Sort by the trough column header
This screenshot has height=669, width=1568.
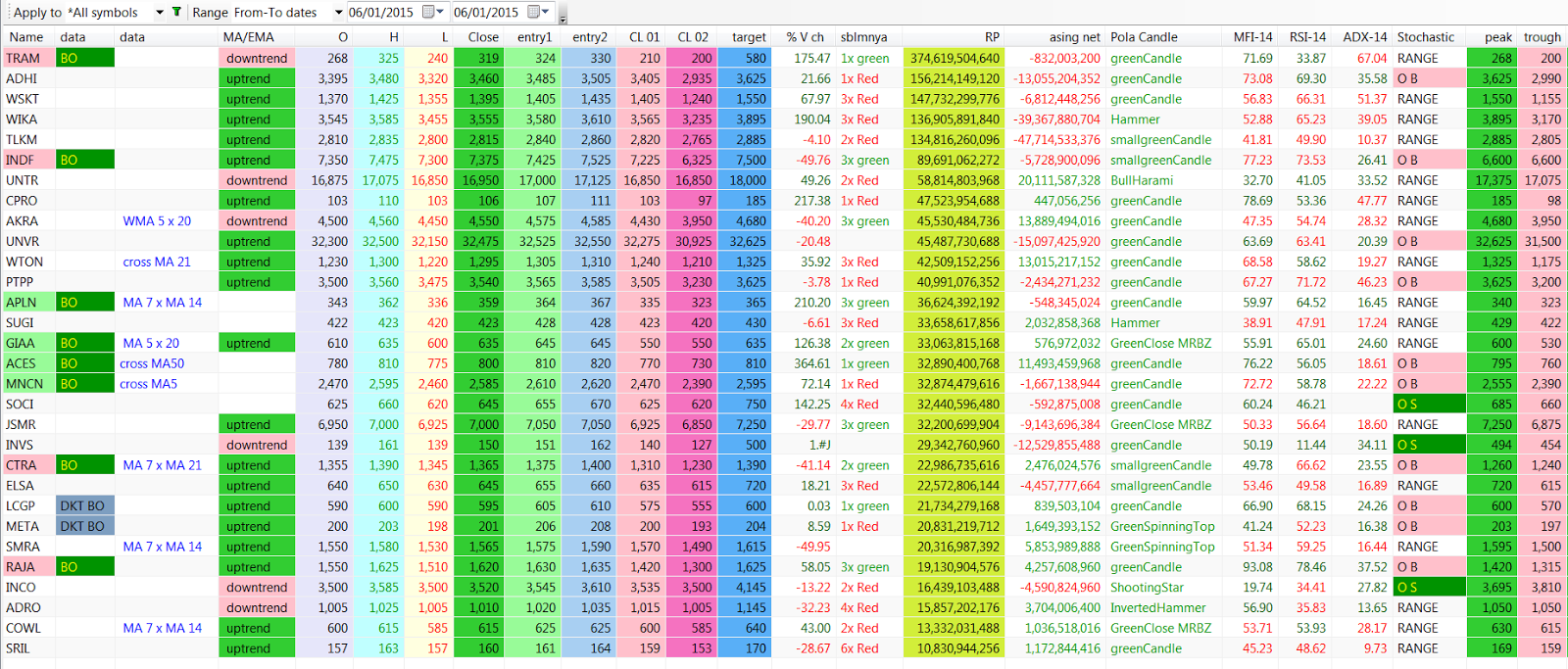point(1543,37)
